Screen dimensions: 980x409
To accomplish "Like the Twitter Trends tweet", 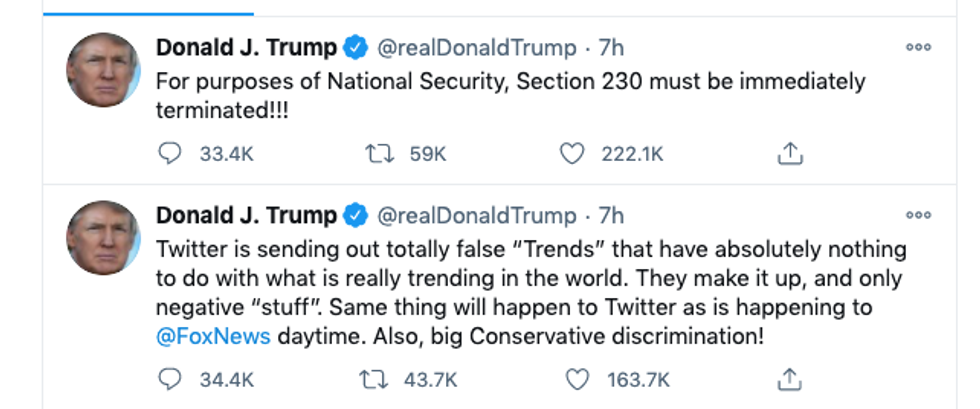I will 575,379.
